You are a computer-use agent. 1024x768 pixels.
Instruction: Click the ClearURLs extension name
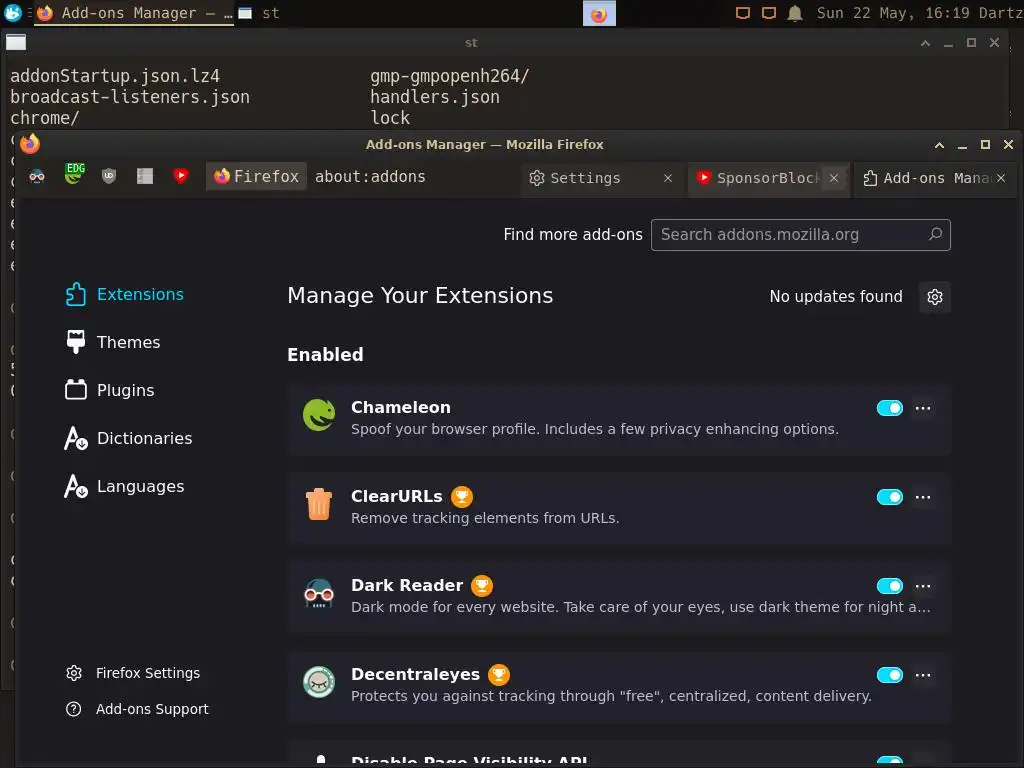[396, 496]
